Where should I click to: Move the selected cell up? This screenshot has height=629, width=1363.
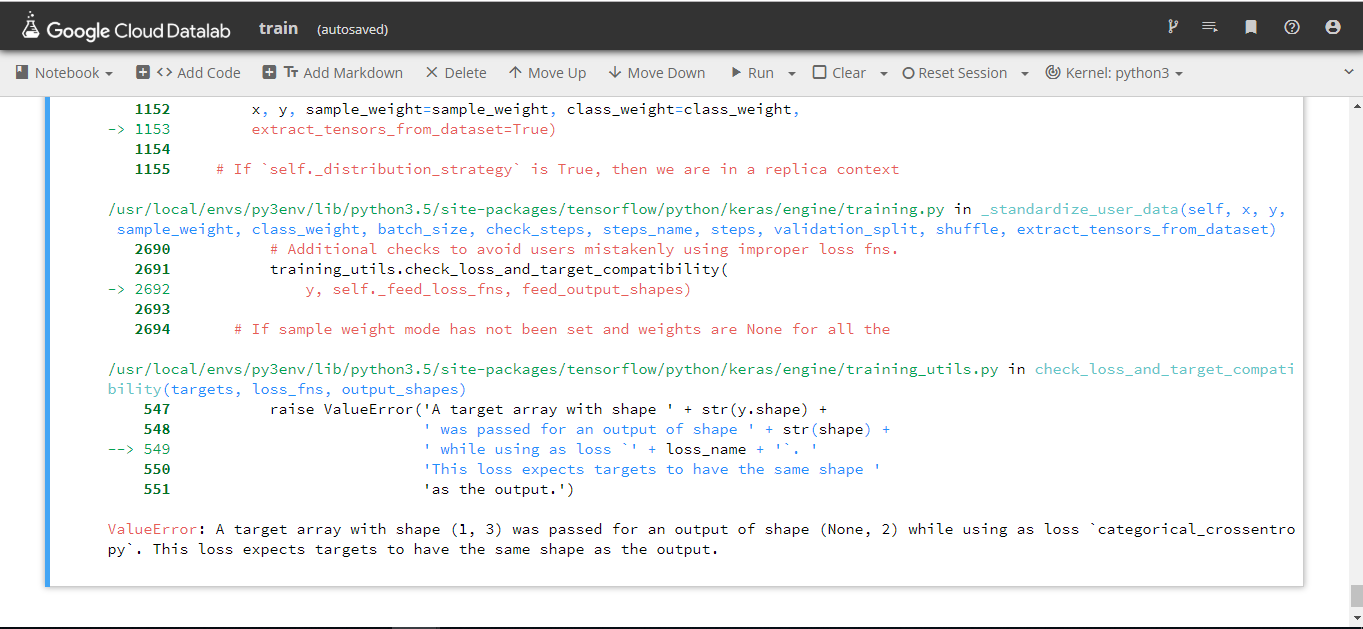pyautogui.click(x=547, y=72)
